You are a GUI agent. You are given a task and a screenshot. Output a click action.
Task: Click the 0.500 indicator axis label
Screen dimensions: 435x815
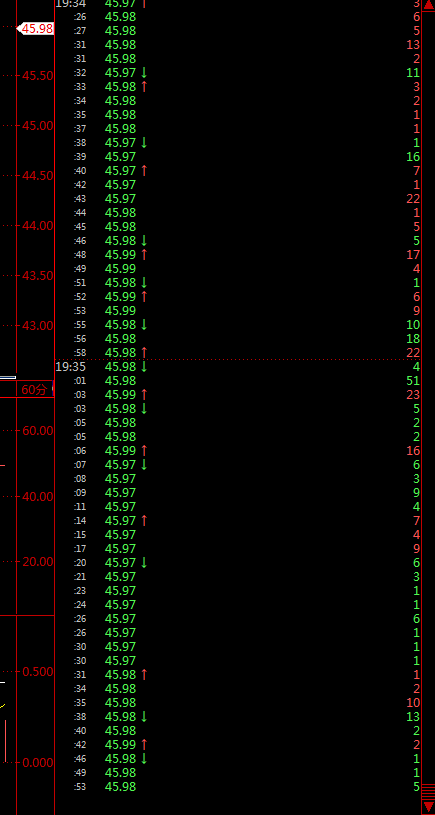point(37,672)
